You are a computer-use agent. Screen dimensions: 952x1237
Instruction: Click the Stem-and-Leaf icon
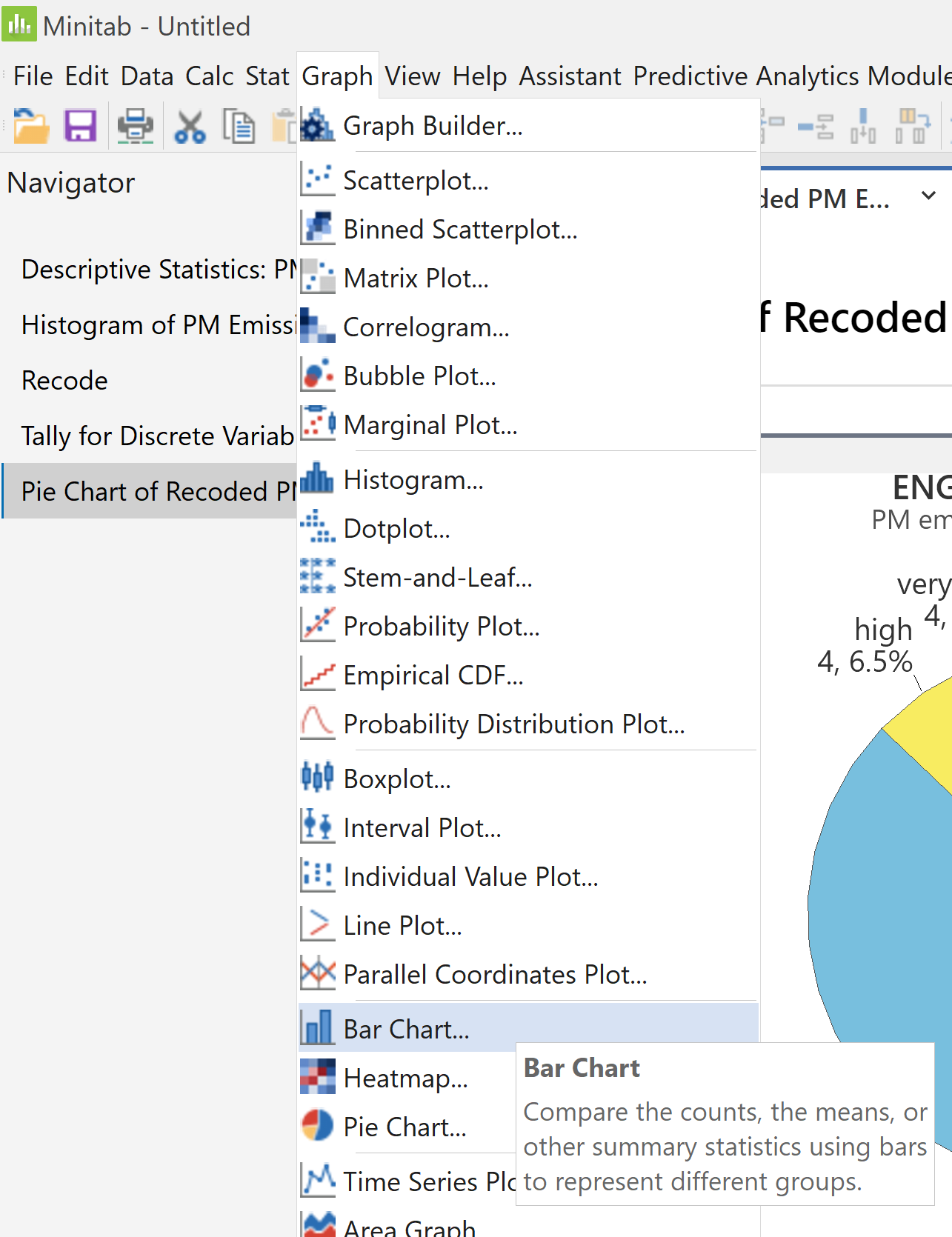point(318,577)
